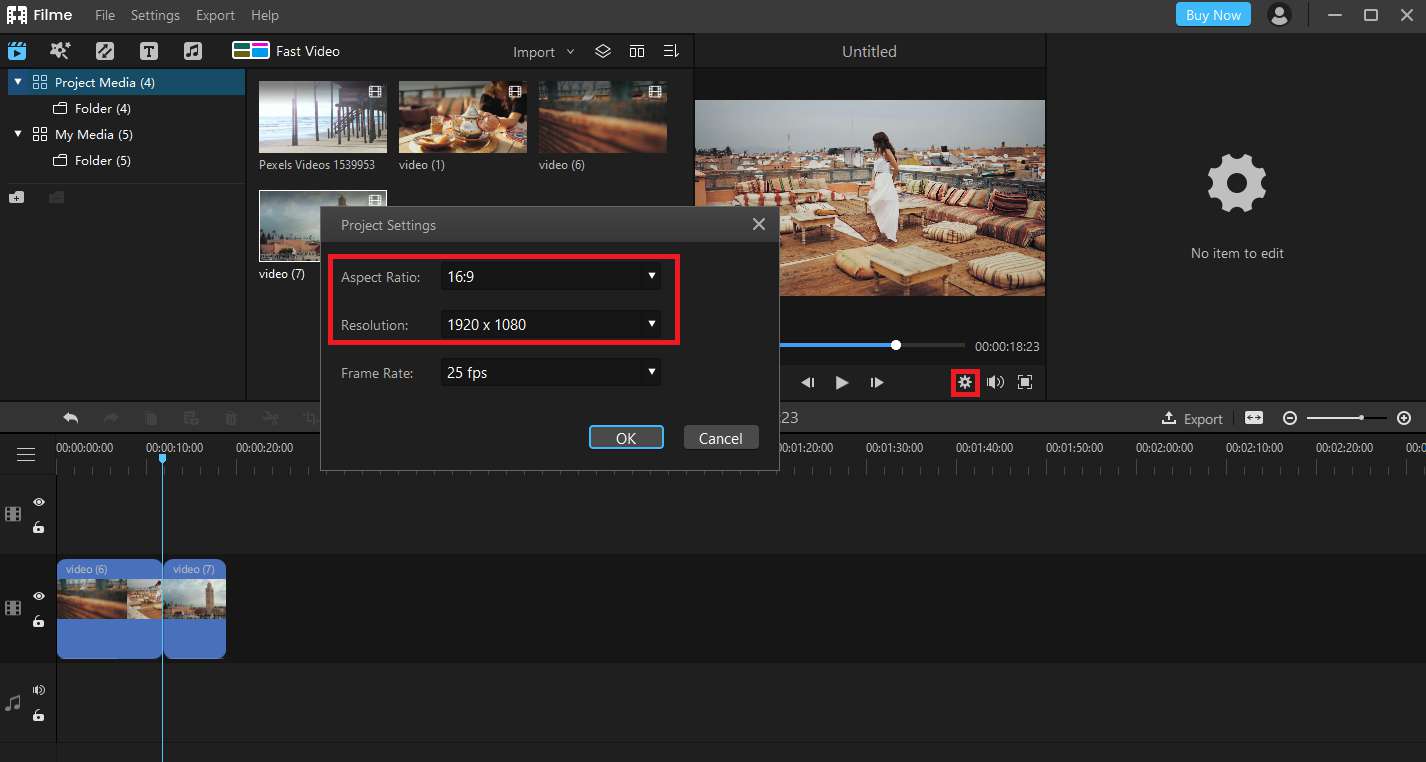
Task: Select the video (1) thumbnail
Action: [x=462, y=117]
